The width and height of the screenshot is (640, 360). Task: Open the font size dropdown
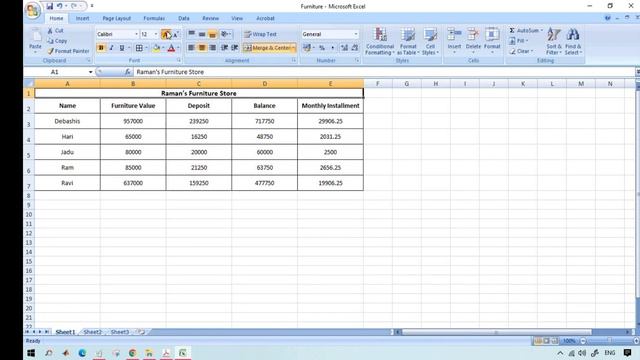tap(156, 34)
